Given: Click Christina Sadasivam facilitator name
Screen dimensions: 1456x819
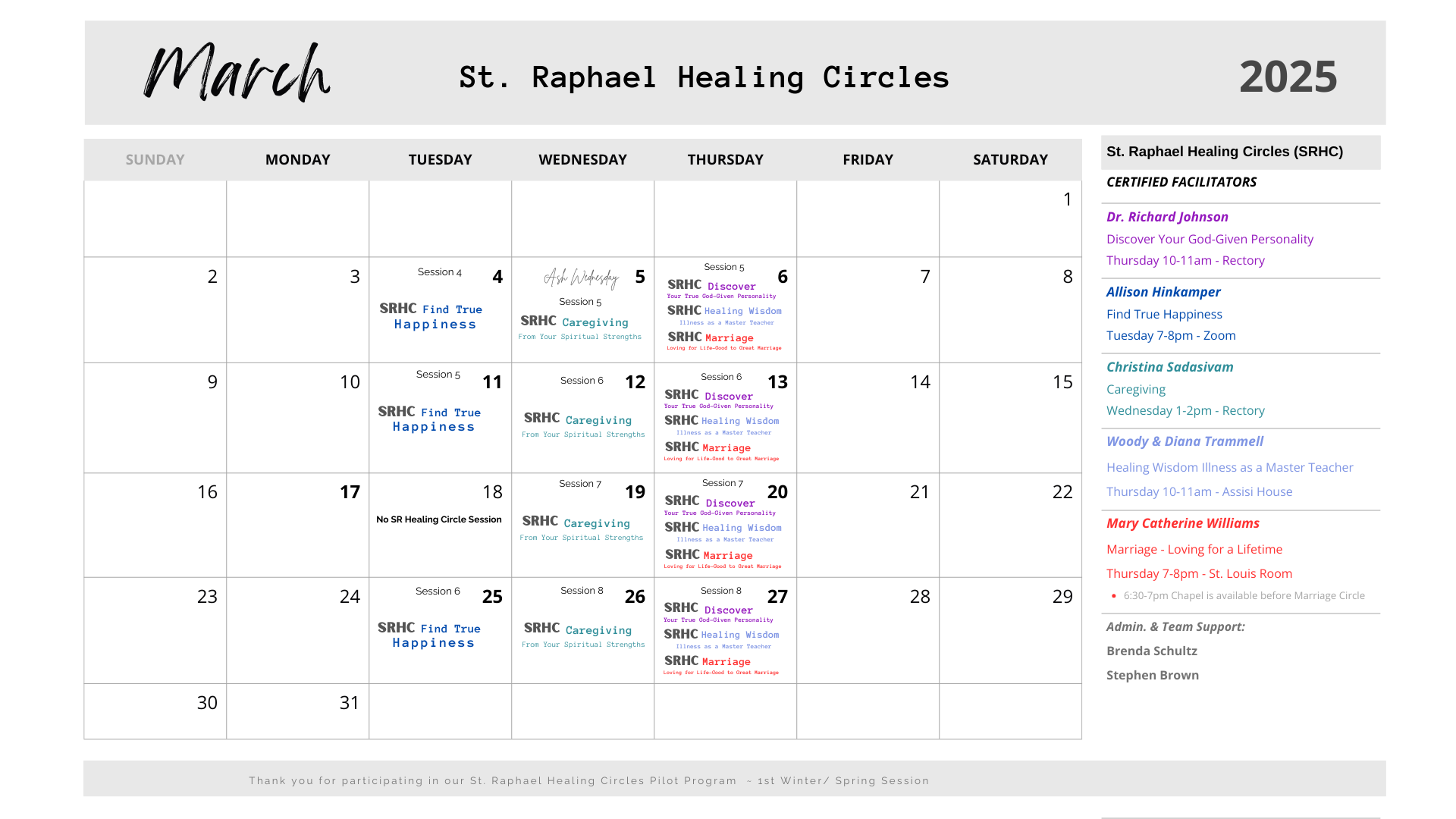Looking at the screenshot, I should pos(1169,367).
